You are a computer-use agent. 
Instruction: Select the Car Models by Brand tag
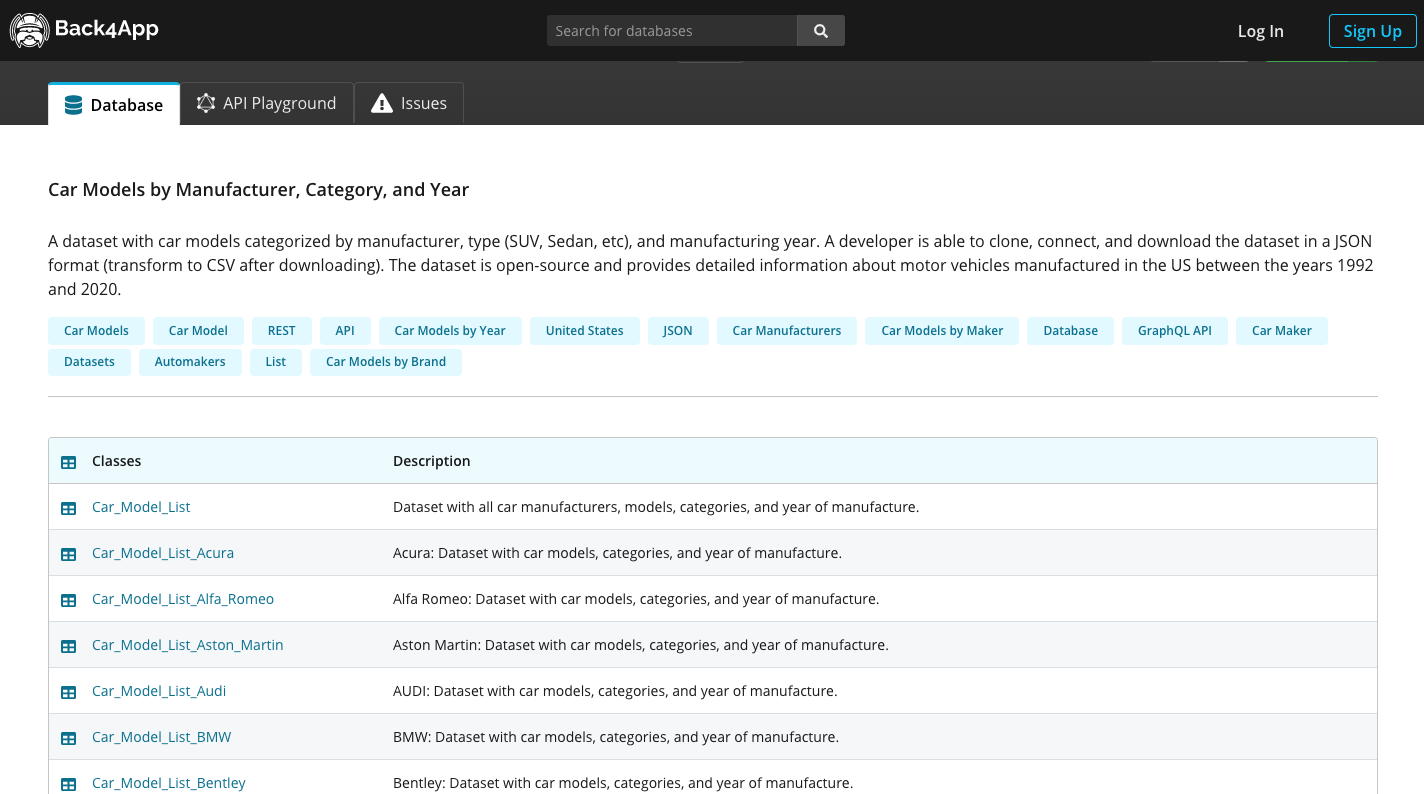386,362
